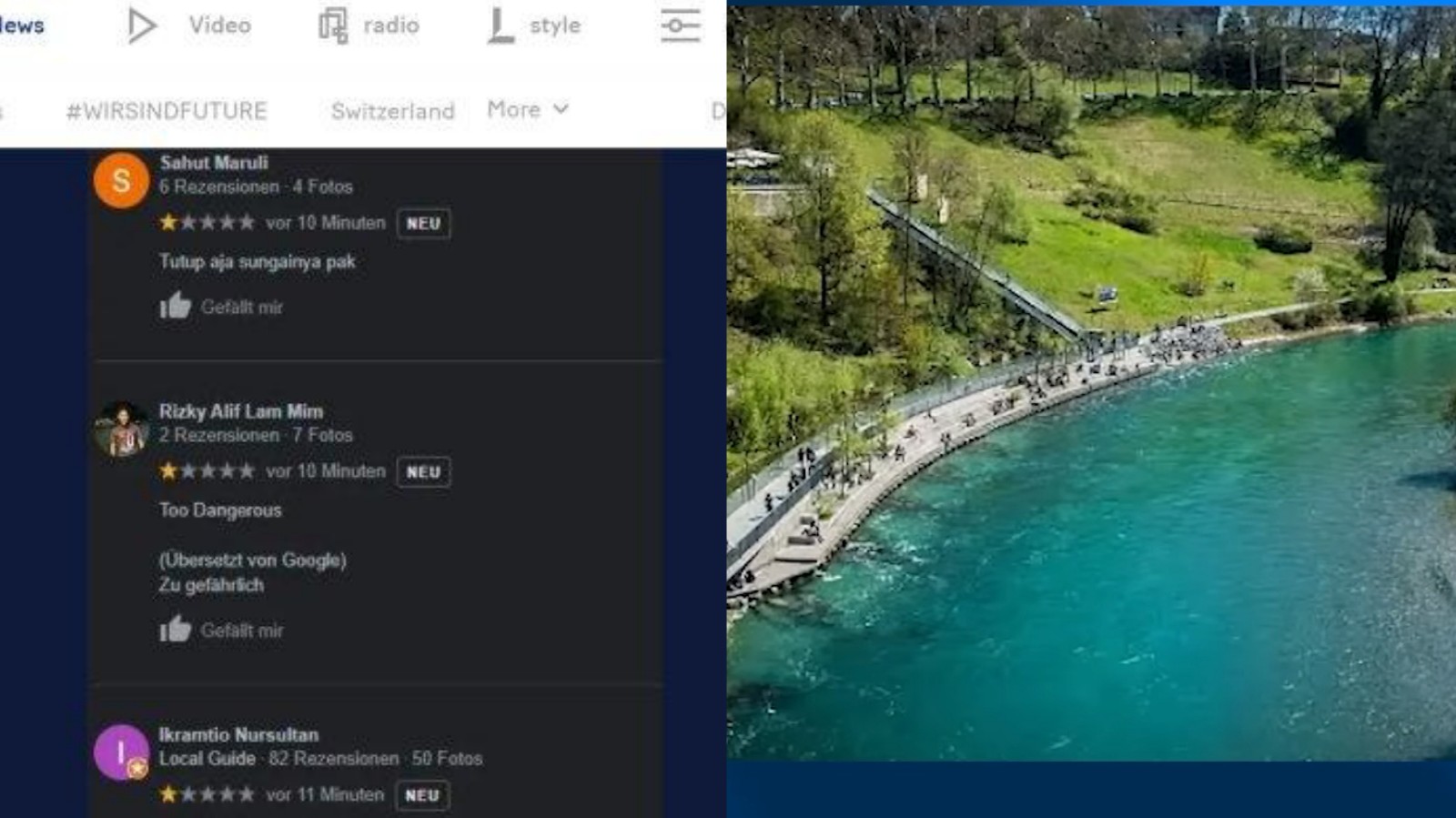Open Rizky Alif Lam Mim's profile name
This screenshot has height=818, width=1456.
click(241, 411)
